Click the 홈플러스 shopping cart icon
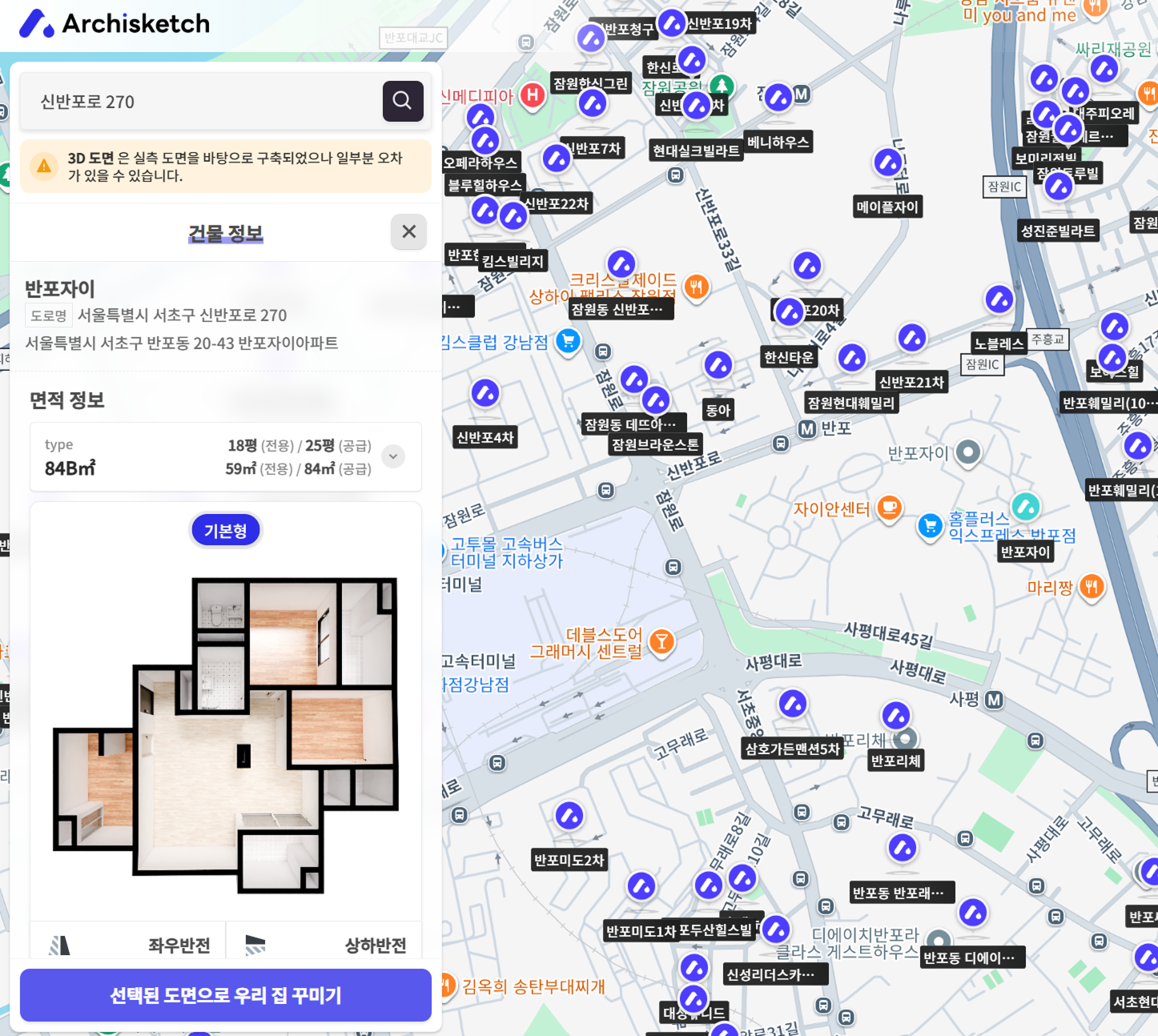The image size is (1158, 1036). click(930, 526)
